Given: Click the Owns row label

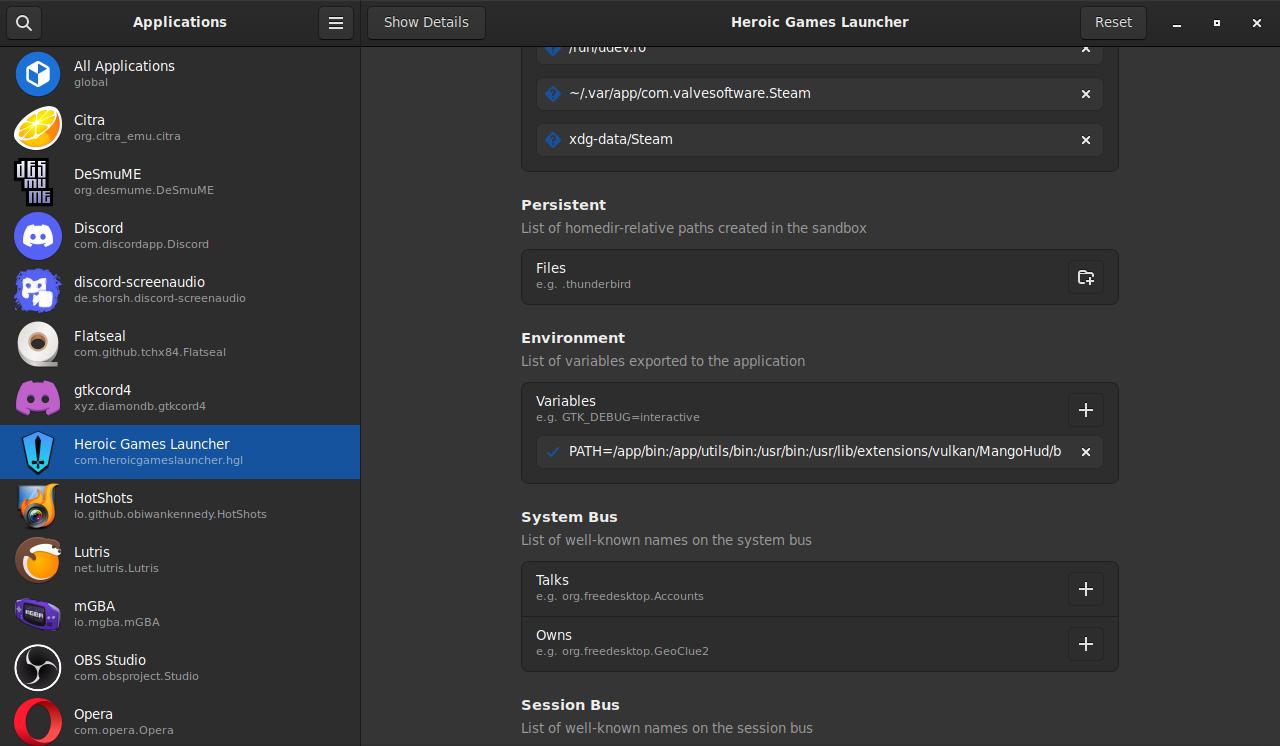Looking at the screenshot, I should click(554, 635).
